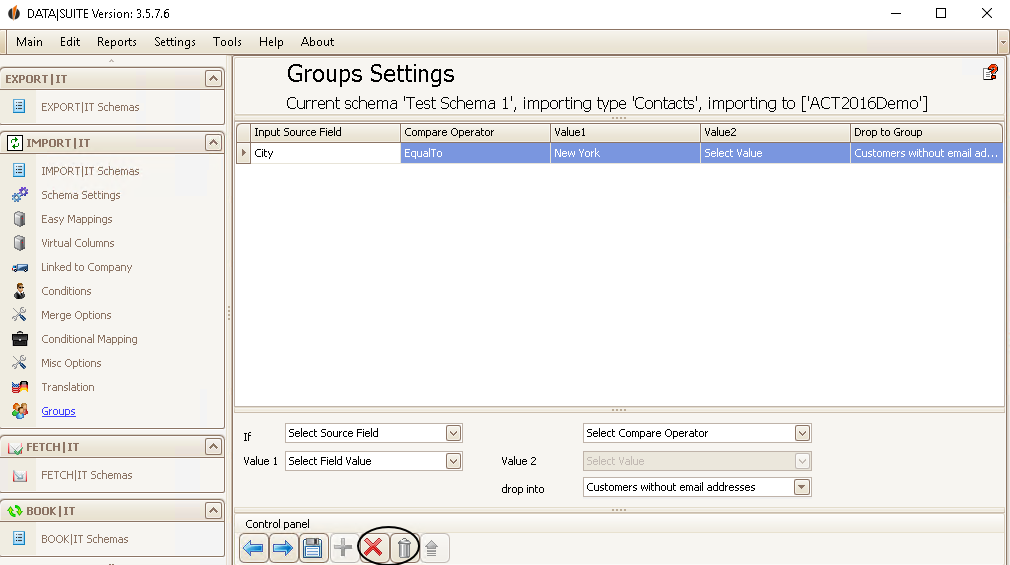
Task: Click the Virtual Columns icon
Action: pyautogui.click(x=19, y=242)
